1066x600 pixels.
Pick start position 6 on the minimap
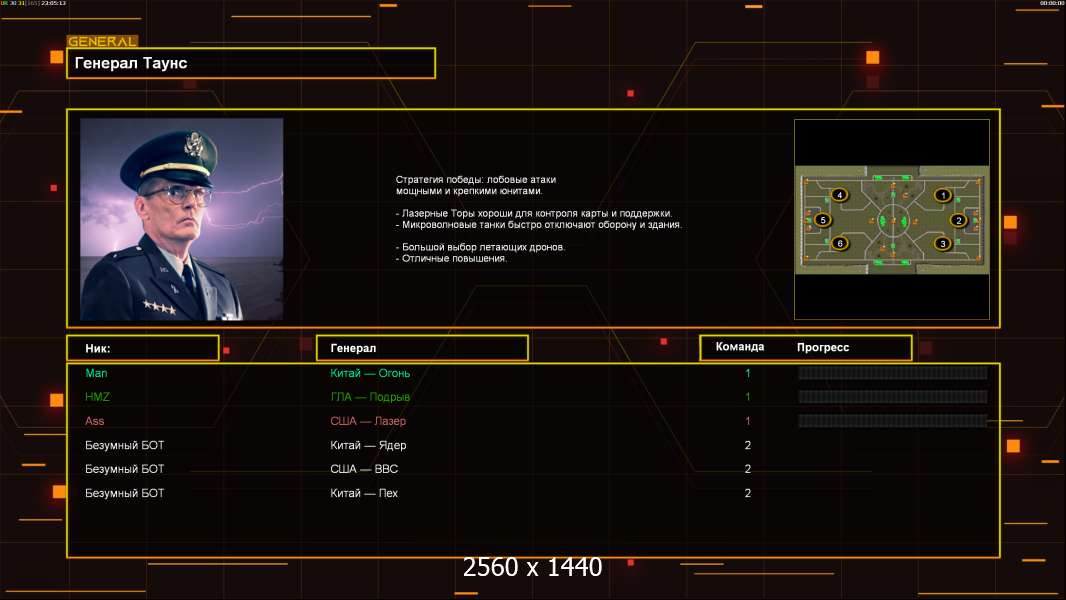839,243
